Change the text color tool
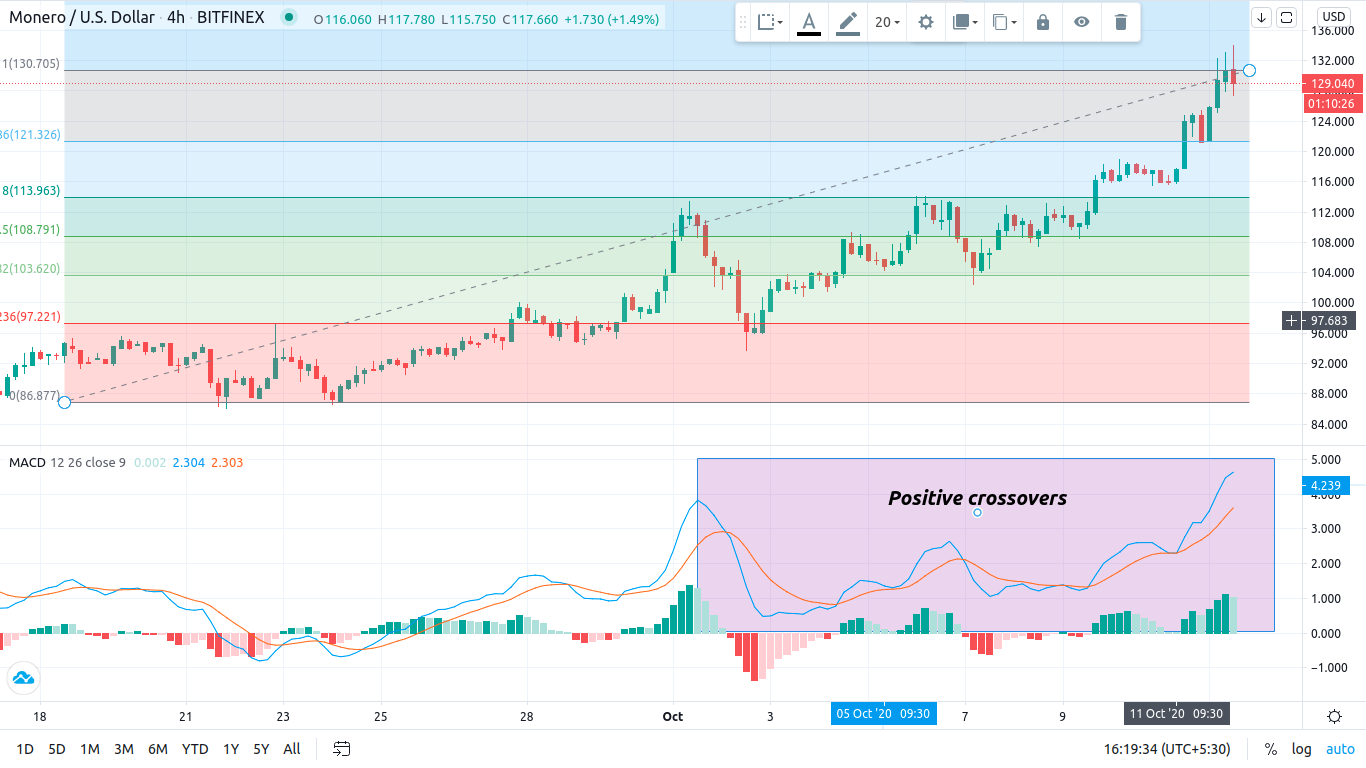Image resolution: width=1366 pixels, height=768 pixels. tap(809, 22)
